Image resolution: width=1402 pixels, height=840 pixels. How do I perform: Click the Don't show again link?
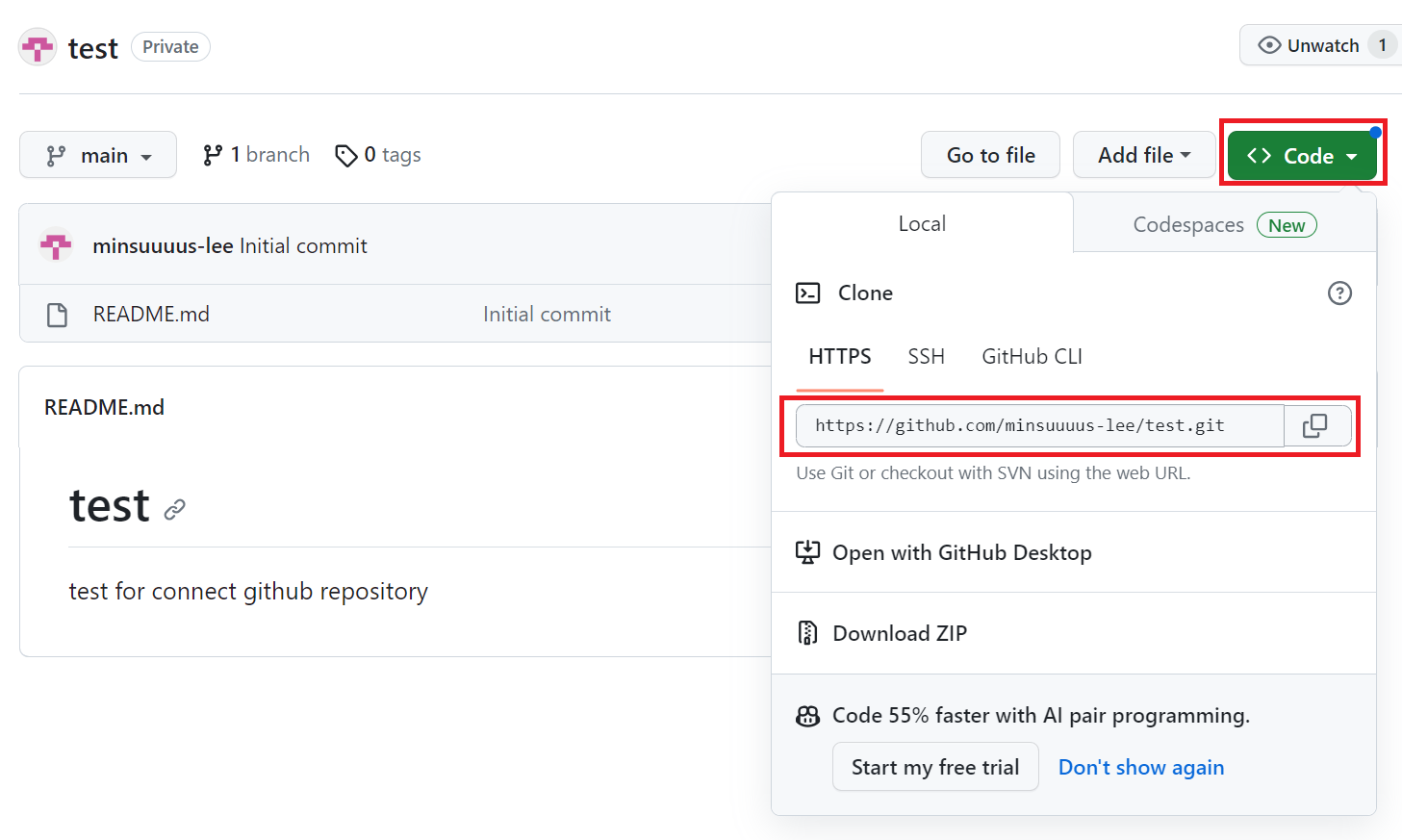point(1141,767)
